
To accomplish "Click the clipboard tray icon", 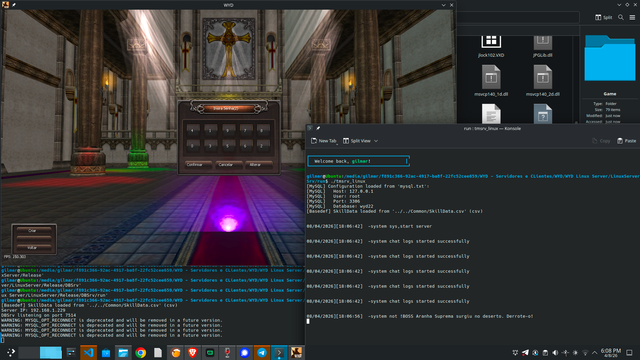I will coord(545,353).
